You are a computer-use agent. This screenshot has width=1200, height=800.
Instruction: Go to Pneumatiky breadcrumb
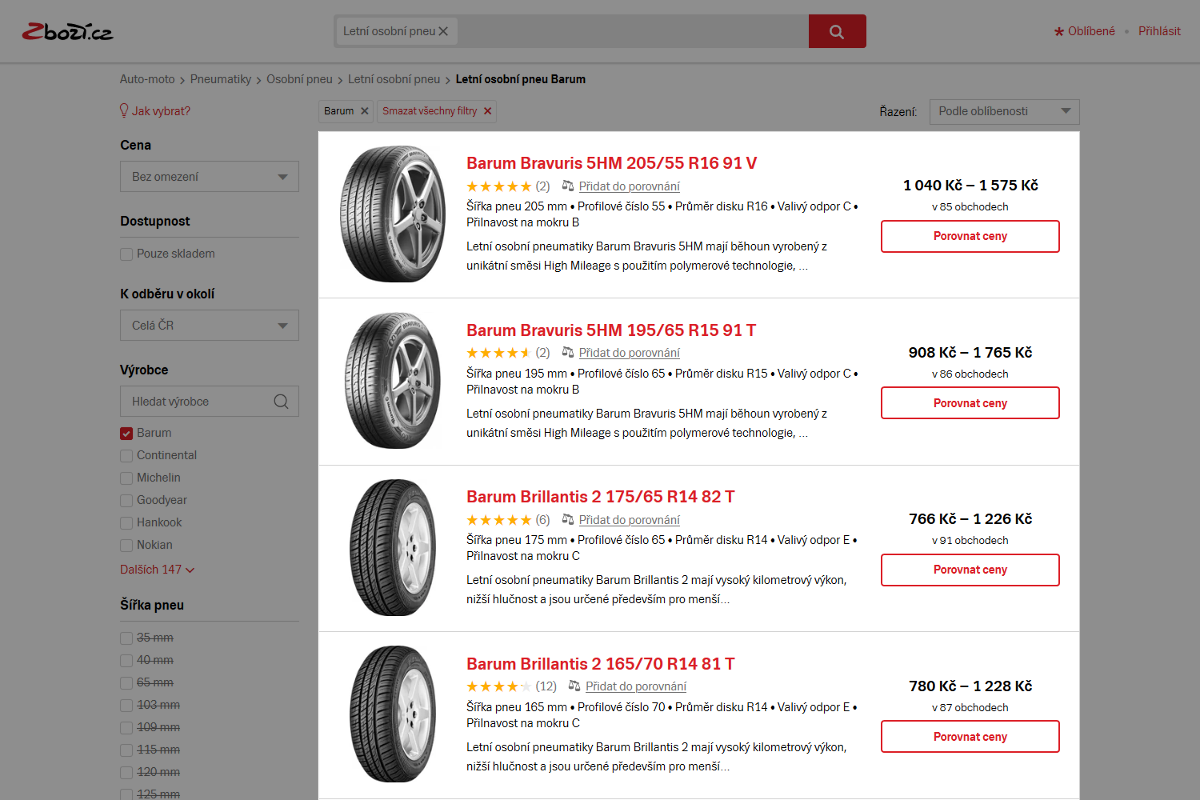click(x=221, y=79)
